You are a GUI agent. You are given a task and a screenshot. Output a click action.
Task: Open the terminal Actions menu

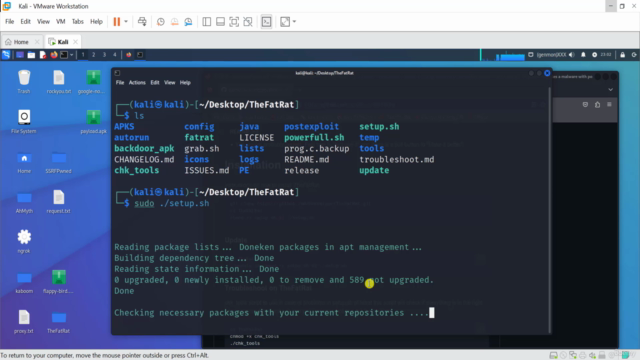[x=137, y=82]
